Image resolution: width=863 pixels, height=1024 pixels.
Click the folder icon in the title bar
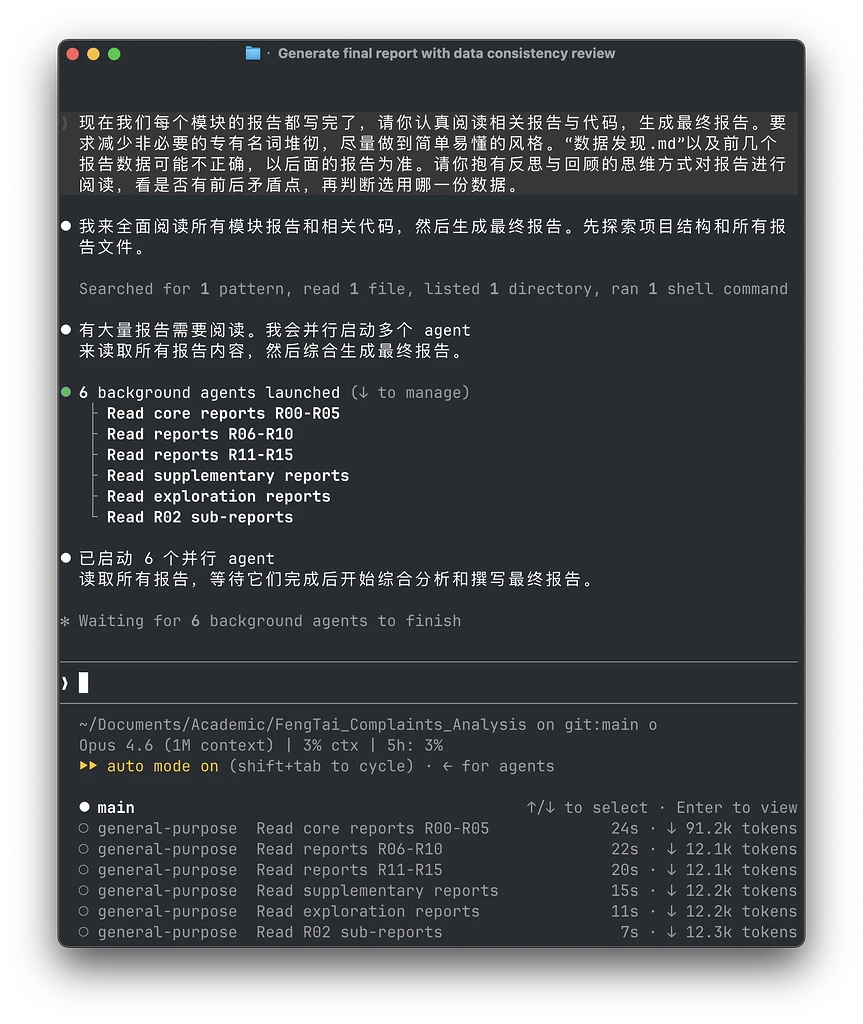click(x=253, y=54)
